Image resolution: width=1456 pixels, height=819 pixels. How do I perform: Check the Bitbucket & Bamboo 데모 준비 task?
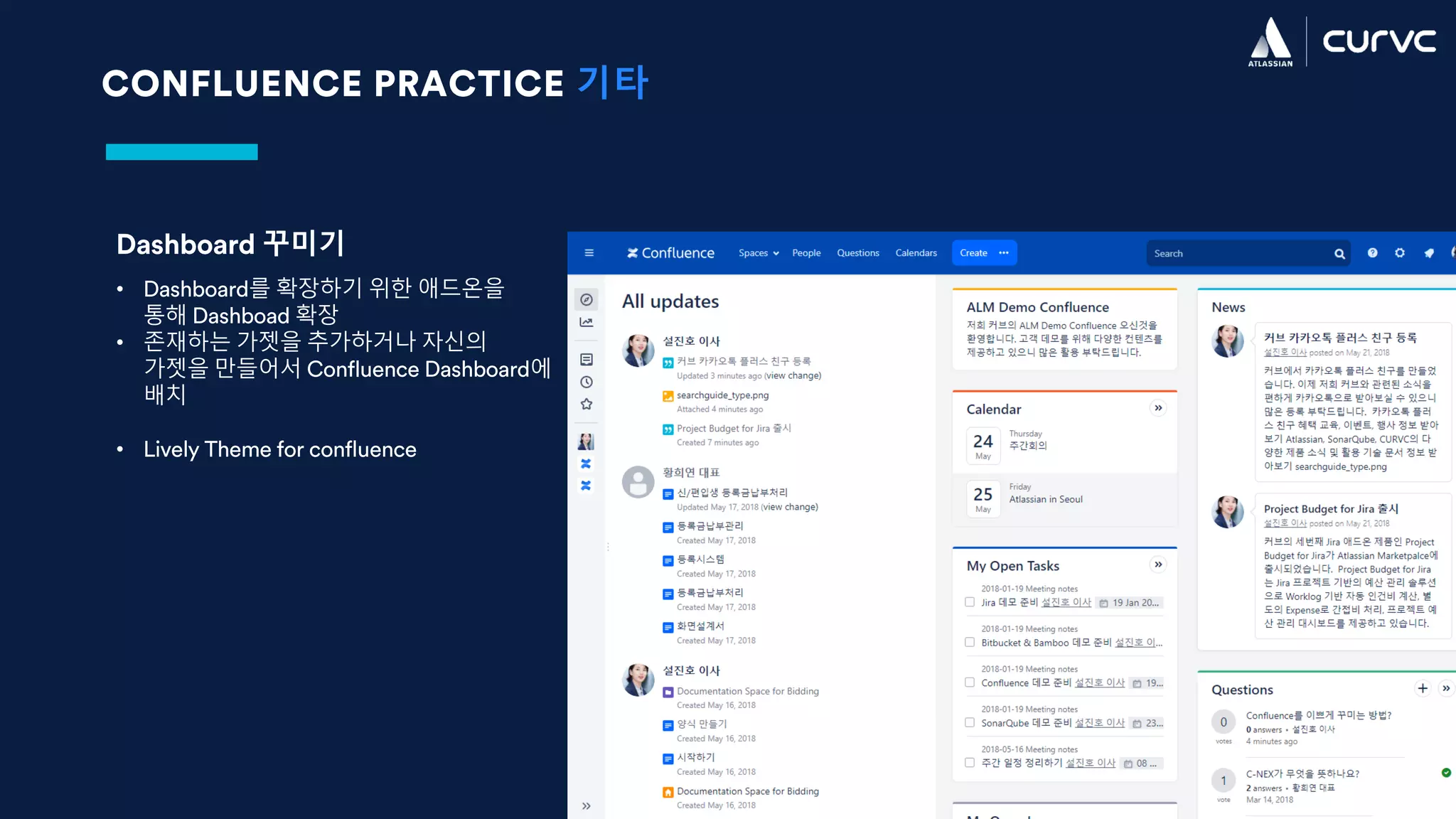click(x=970, y=642)
